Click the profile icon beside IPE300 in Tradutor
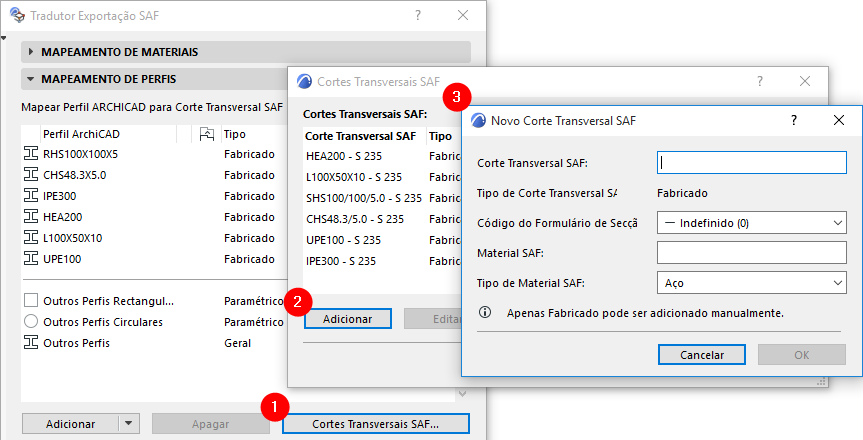The image size is (863, 440). click(31, 195)
